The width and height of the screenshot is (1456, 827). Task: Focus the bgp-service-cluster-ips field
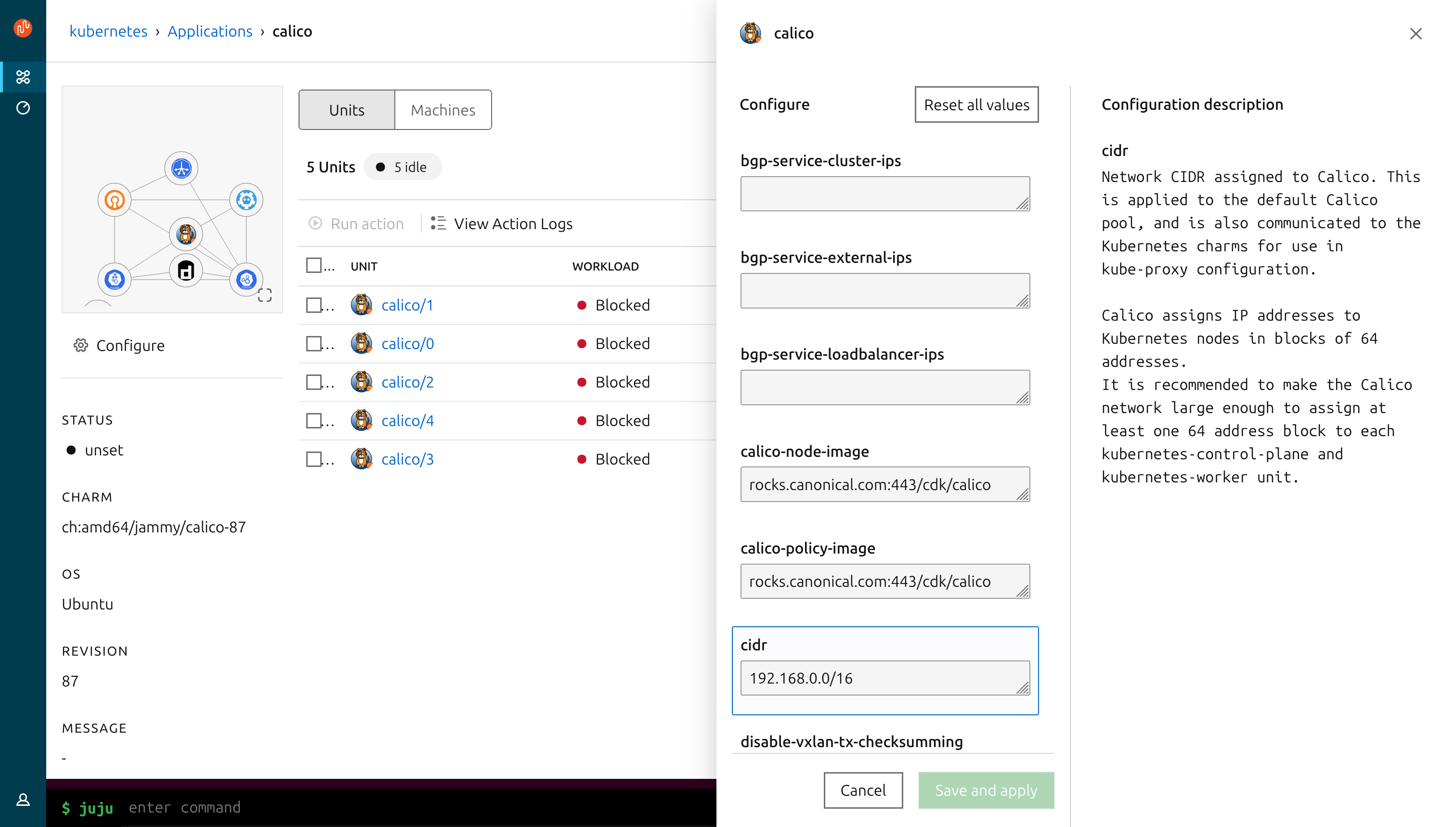pyautogui.click(x=885, y=194)
